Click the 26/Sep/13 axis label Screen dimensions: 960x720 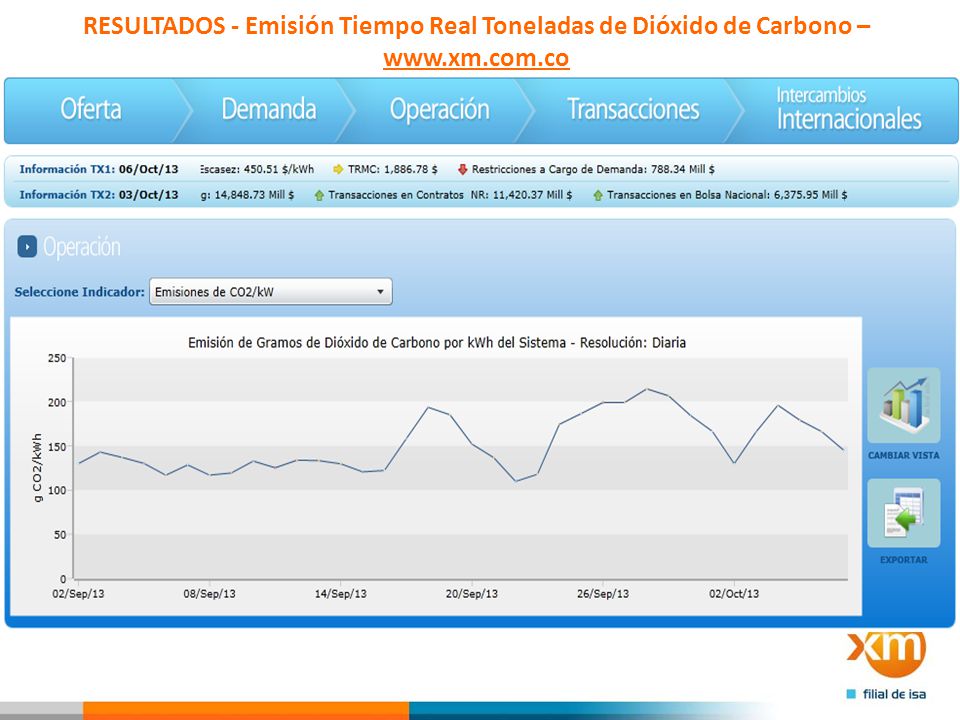click(x=602, y=594)
